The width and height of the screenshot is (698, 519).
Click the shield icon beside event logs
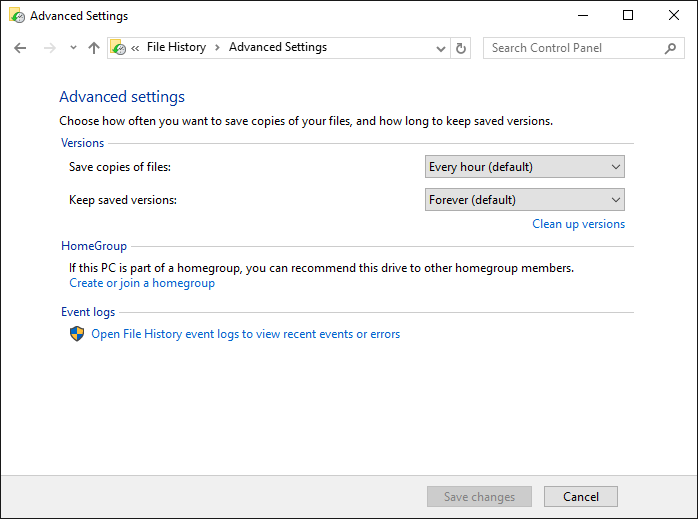pos(77,334)
